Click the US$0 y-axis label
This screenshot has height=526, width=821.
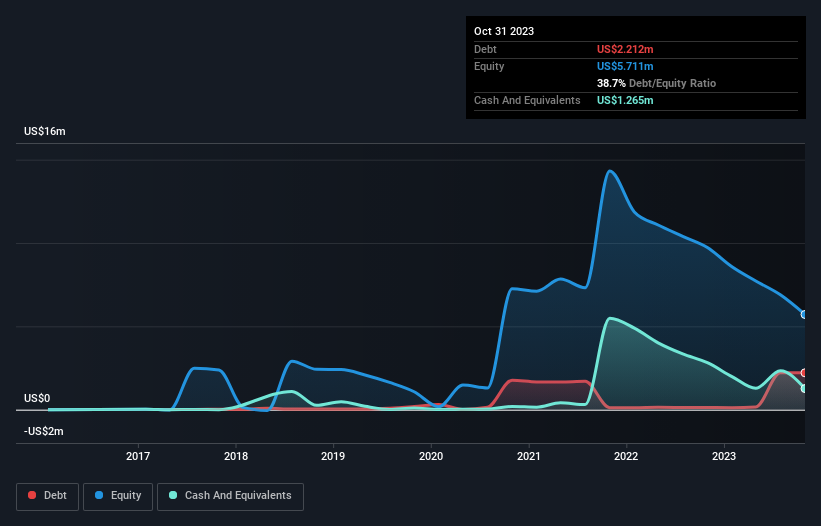[x=37, y=398]
